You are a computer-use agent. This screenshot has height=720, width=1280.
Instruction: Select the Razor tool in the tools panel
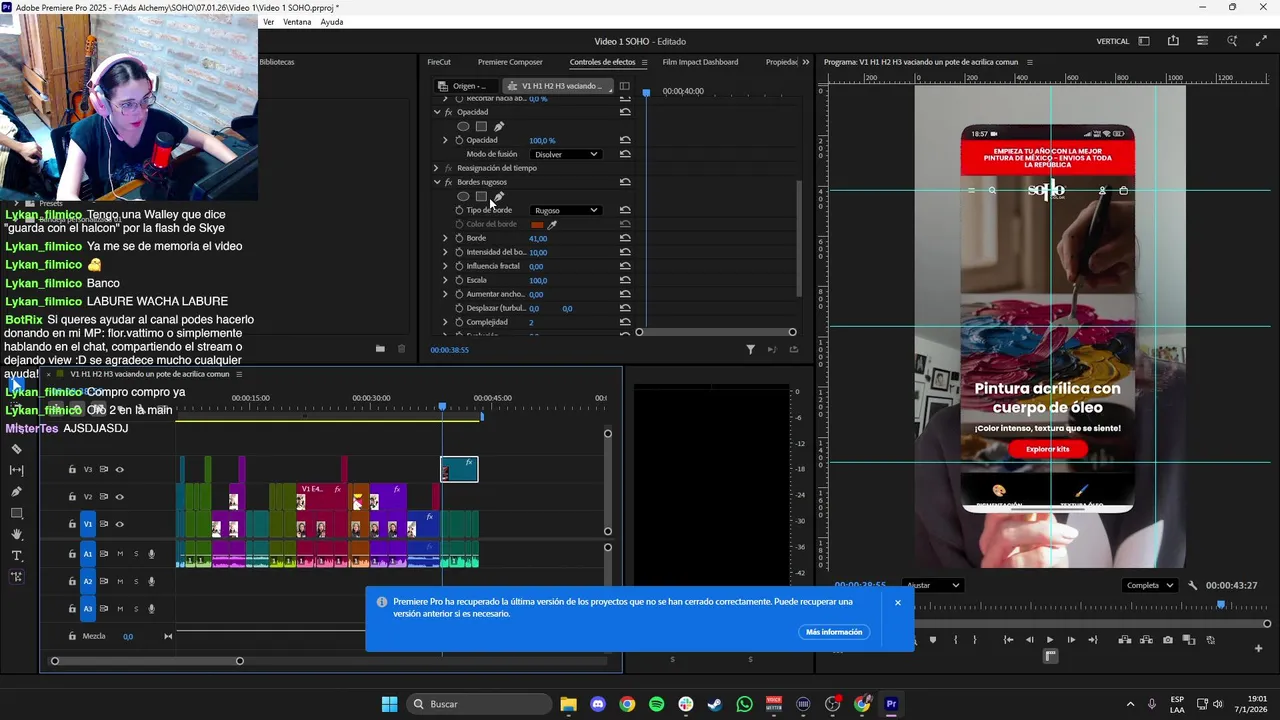pos(16,449)
